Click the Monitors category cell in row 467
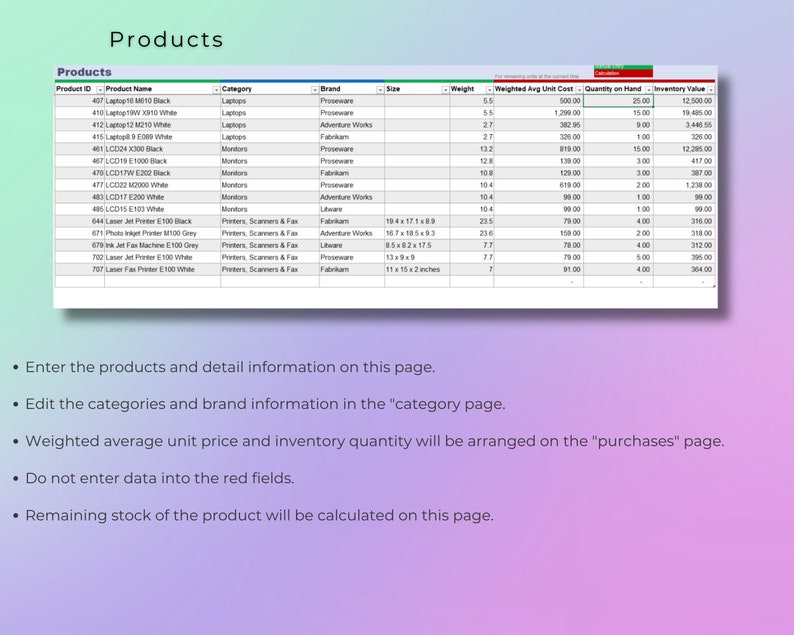 (x=269, y=161)
